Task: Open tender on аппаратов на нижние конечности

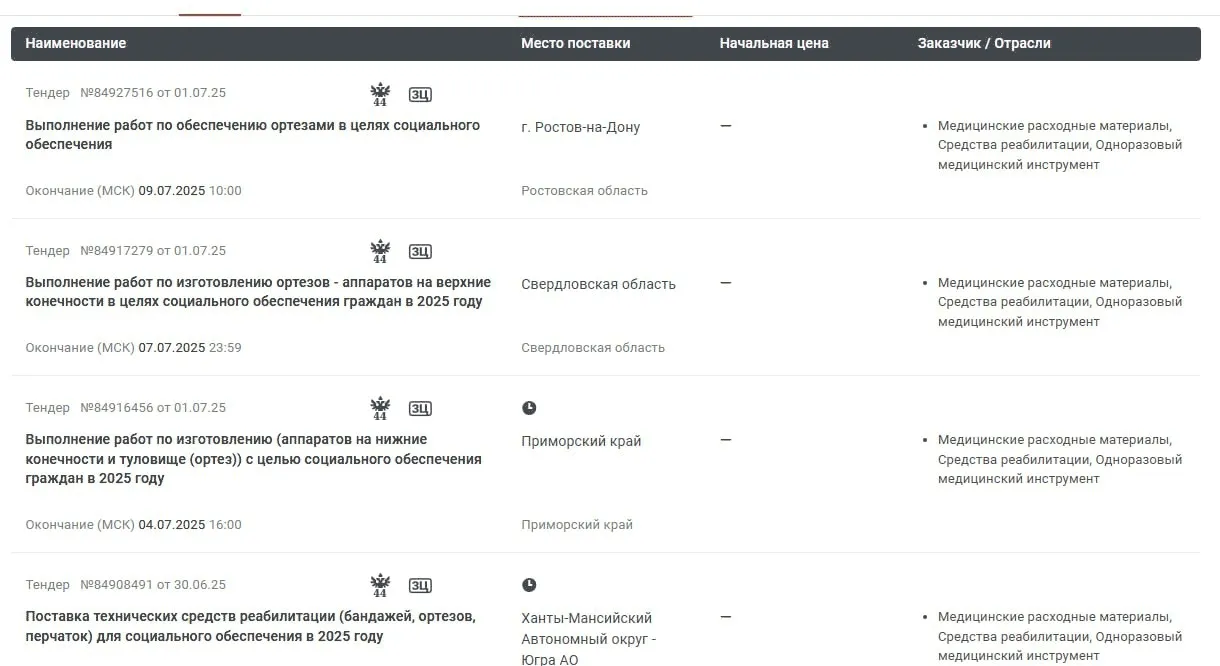Action: point(253,459)
